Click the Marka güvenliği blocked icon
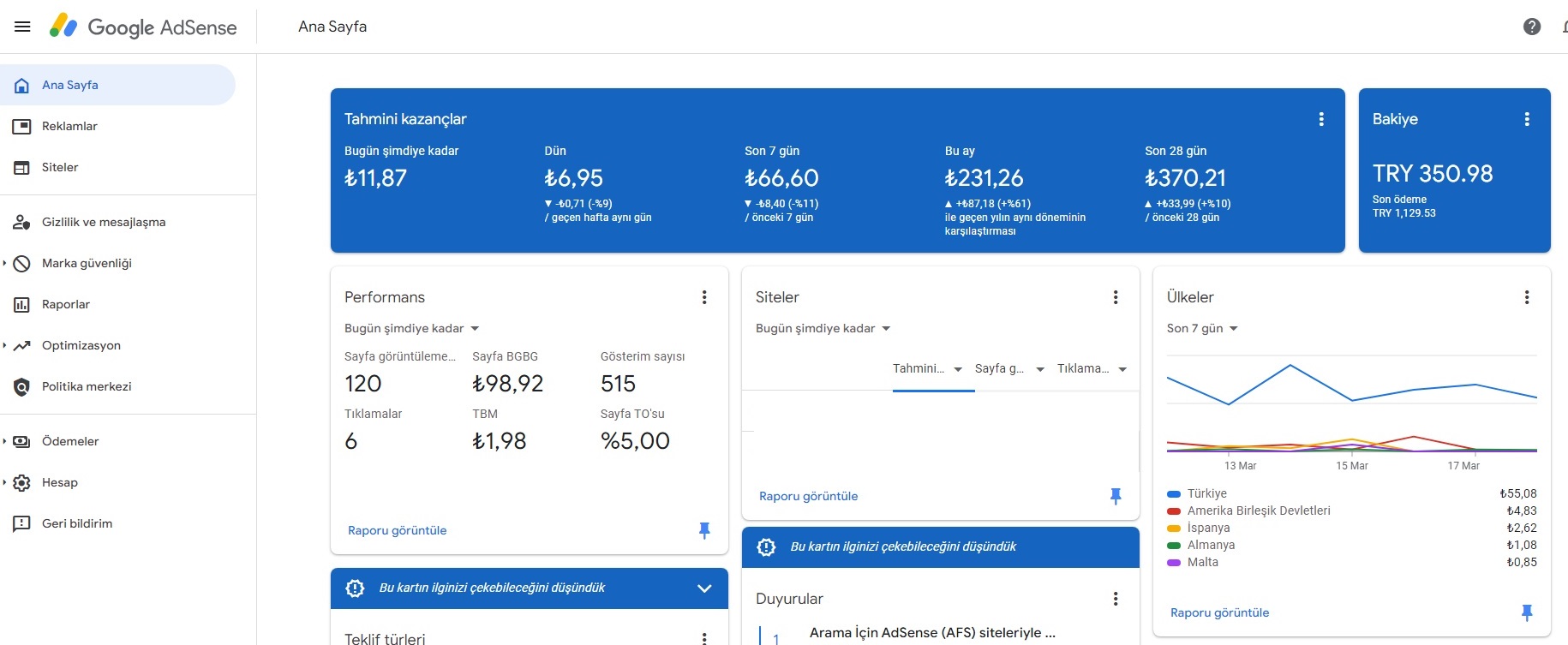This screenshot has height=645, width=1568. coord(22,263)
